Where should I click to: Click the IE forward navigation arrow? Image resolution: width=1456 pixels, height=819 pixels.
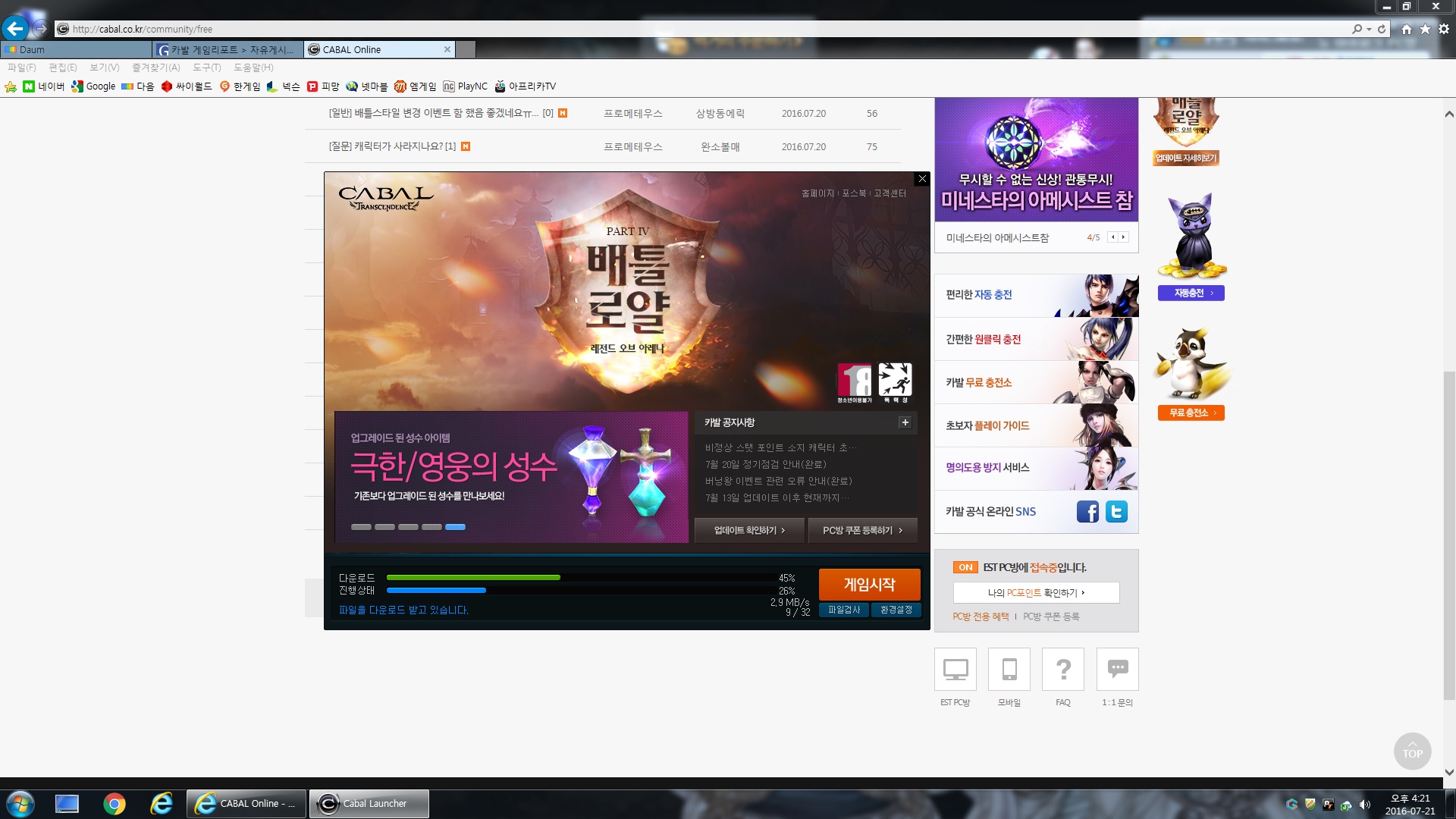pos(41,29)
